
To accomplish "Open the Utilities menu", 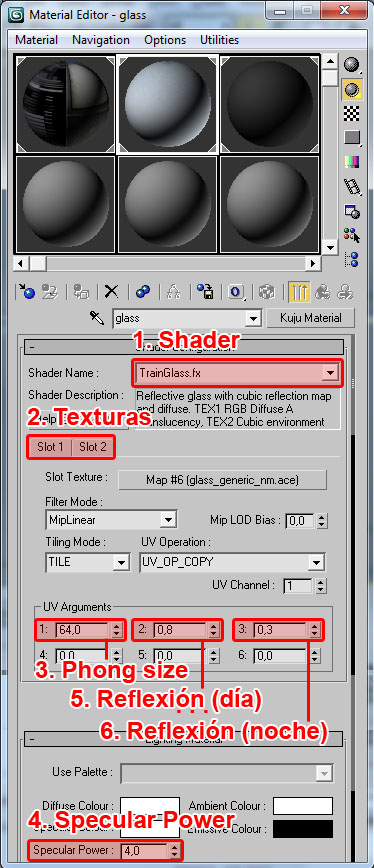I will tap(219, 40).
